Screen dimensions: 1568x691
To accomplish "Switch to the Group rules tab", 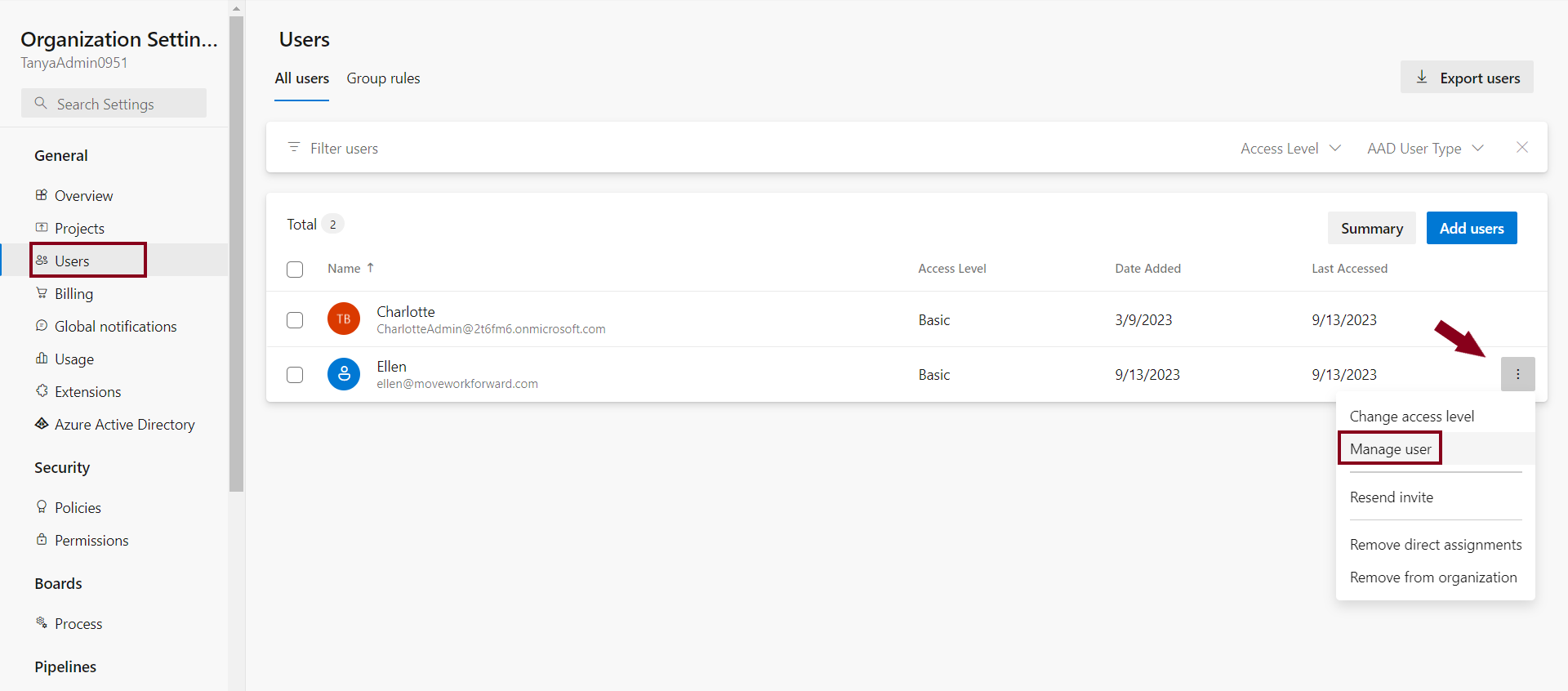I will tap(383, 78).
